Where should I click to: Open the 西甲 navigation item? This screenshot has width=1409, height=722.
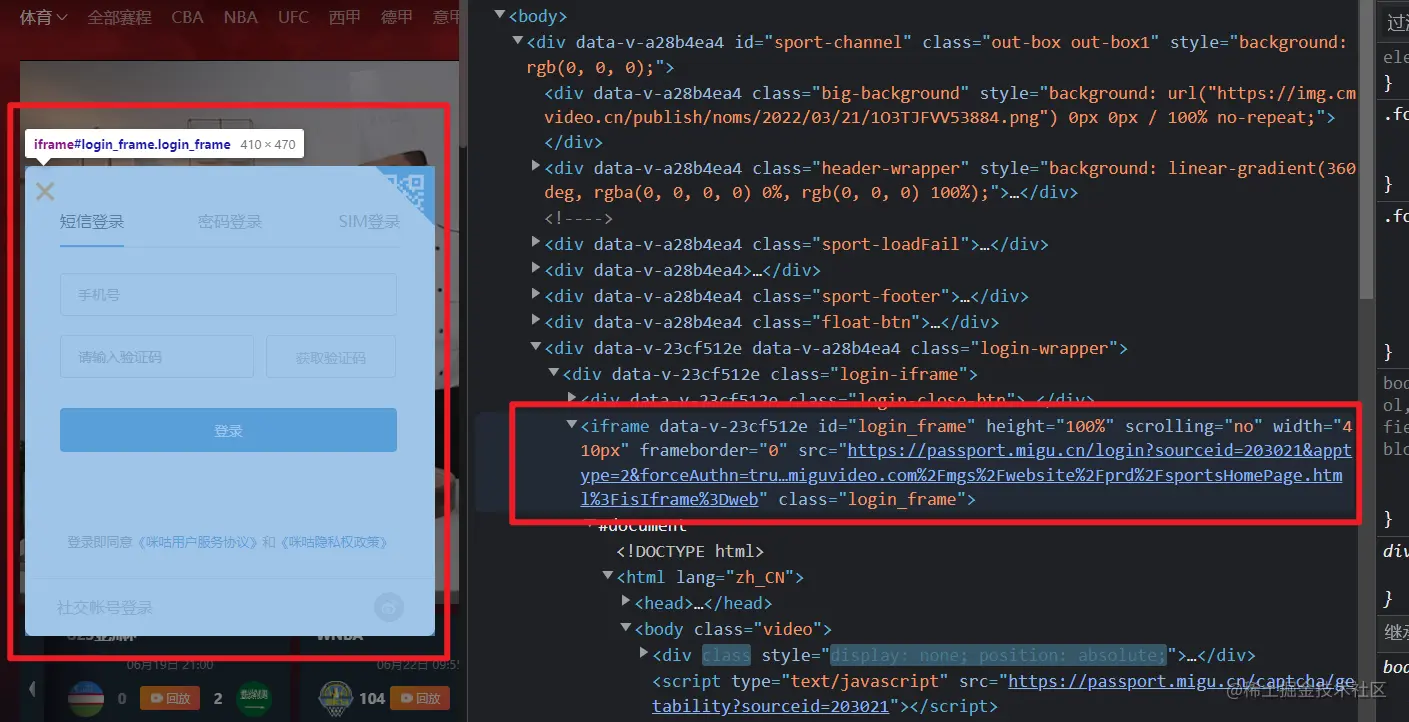tap(345, 17)
